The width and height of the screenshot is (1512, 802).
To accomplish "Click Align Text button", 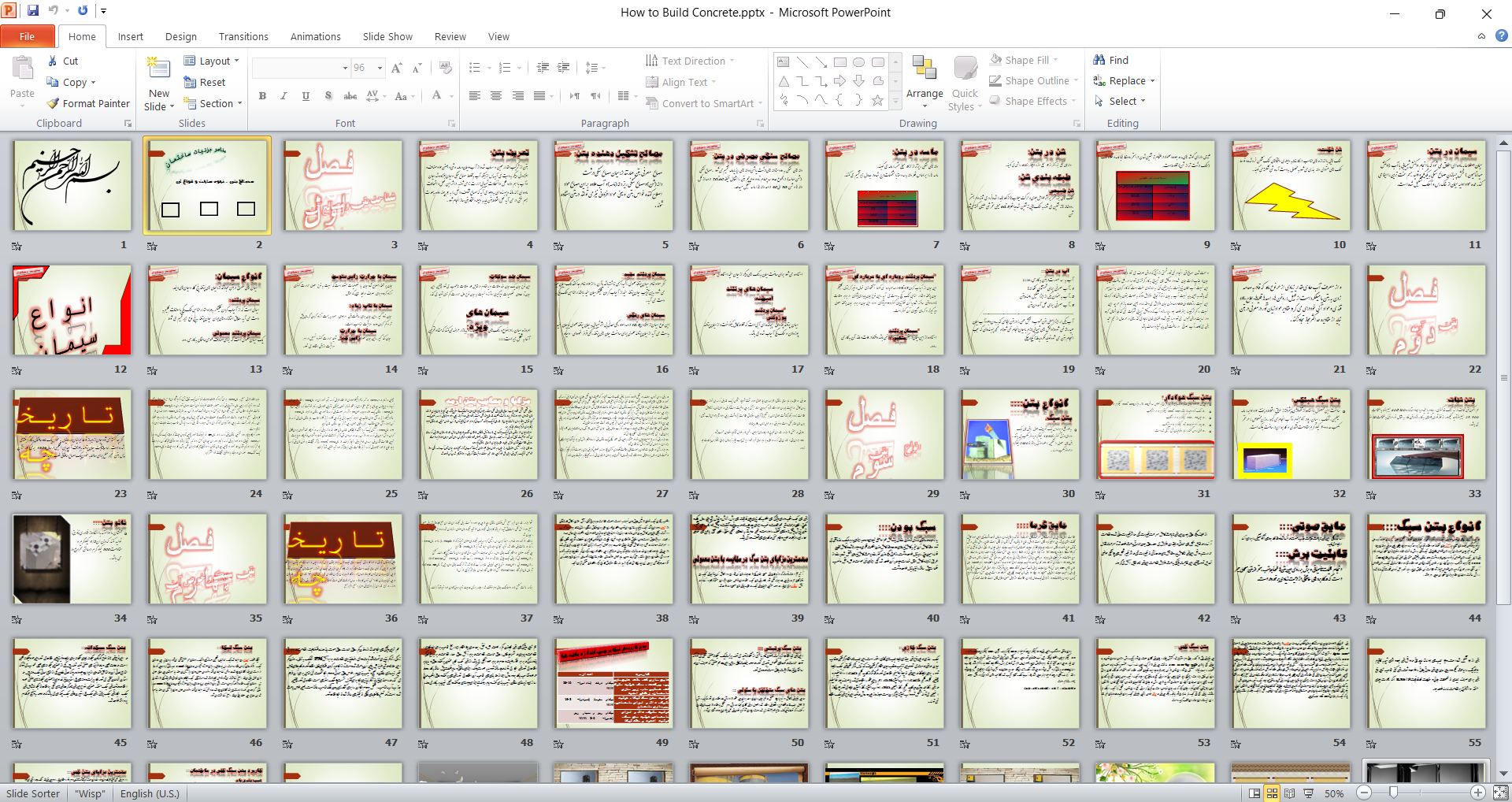I will coord(681,82).
